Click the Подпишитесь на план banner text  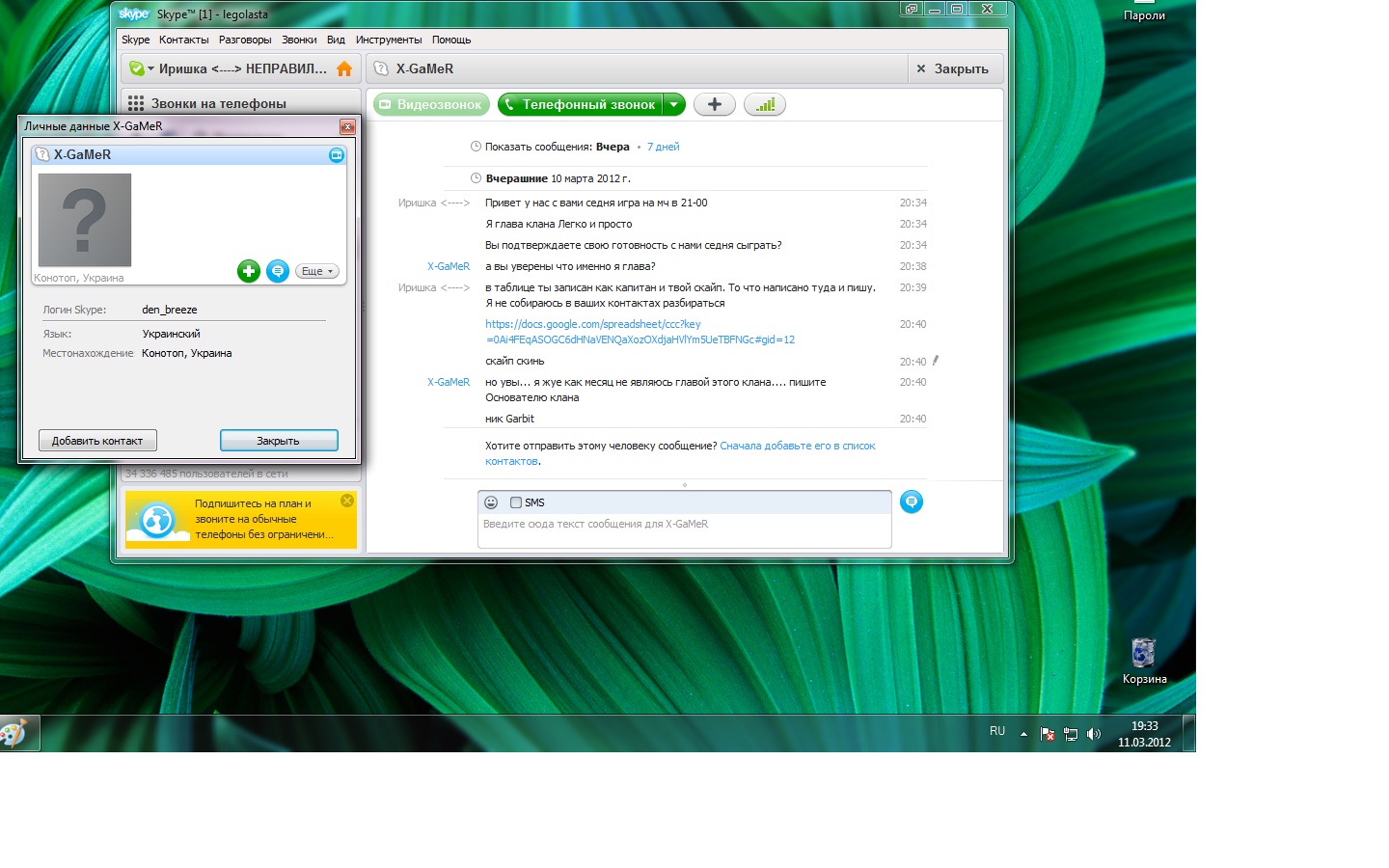point(264,519)
